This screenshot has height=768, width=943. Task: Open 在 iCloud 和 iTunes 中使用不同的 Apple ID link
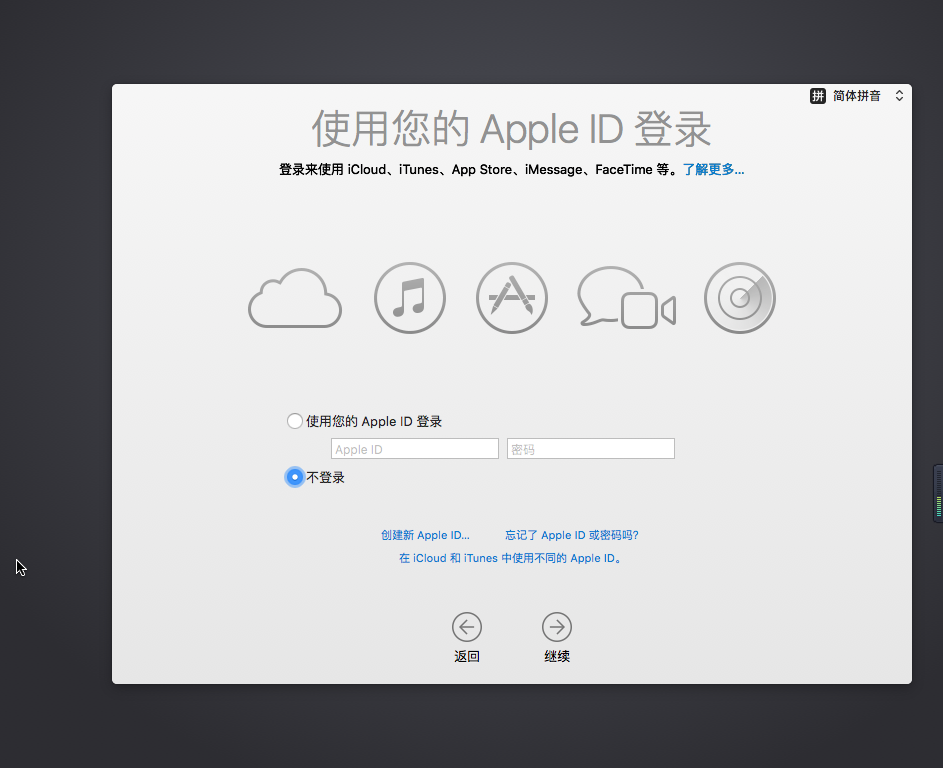511,558
